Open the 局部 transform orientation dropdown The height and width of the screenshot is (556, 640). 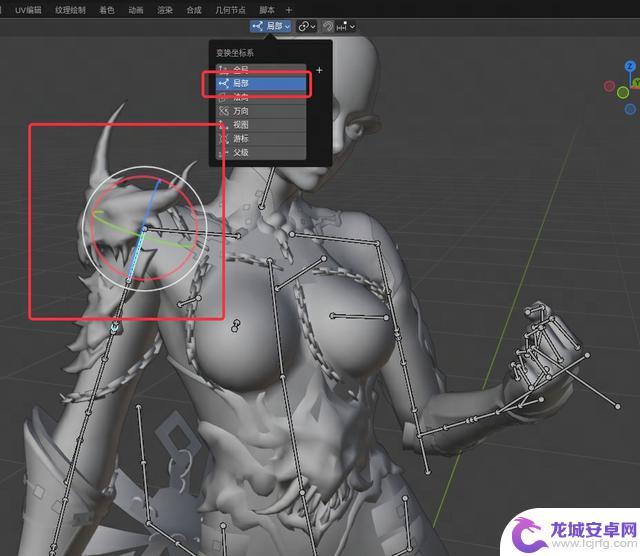(271, 27)
